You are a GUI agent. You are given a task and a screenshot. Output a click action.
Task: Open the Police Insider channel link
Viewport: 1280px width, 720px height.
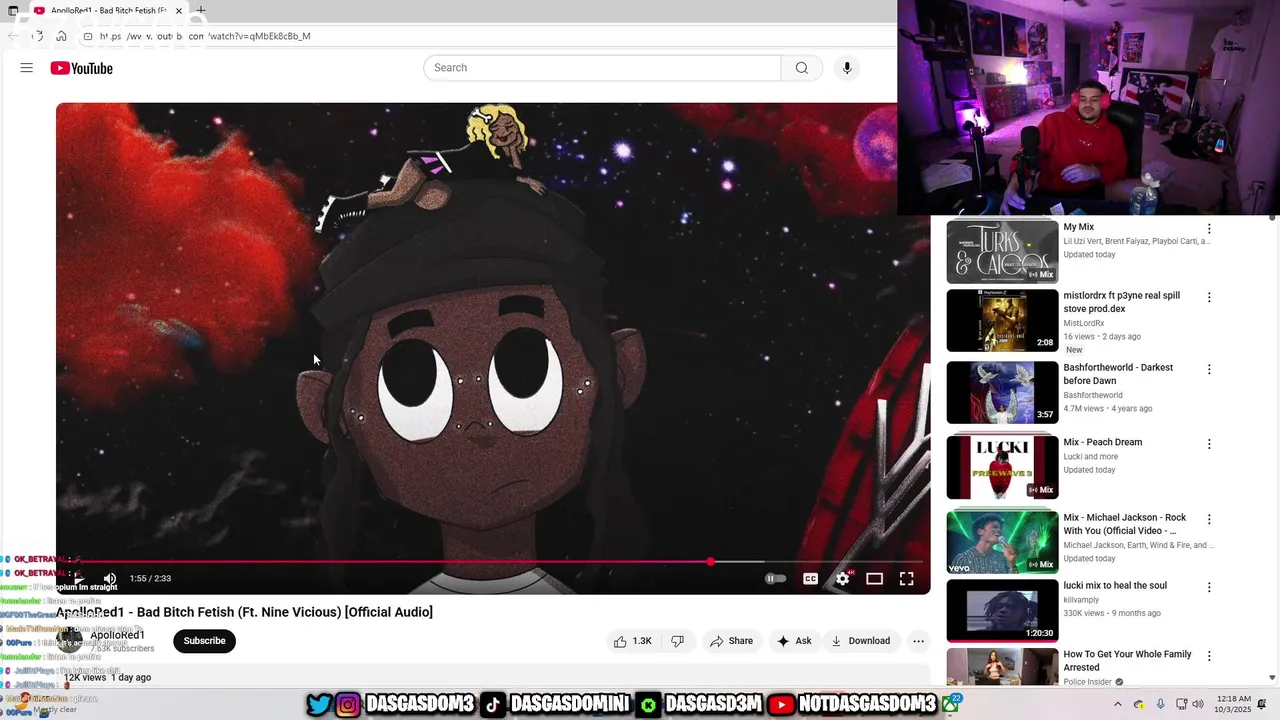(x=1088, y=682)
